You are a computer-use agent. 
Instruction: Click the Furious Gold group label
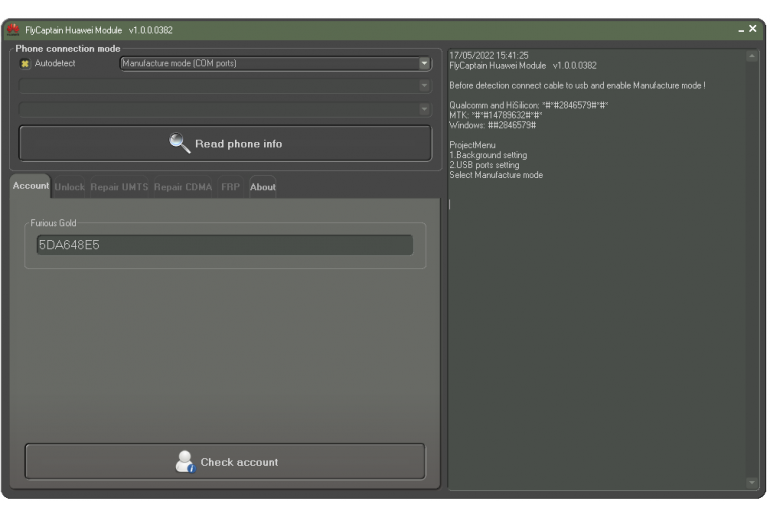click(x=53, y=223)
